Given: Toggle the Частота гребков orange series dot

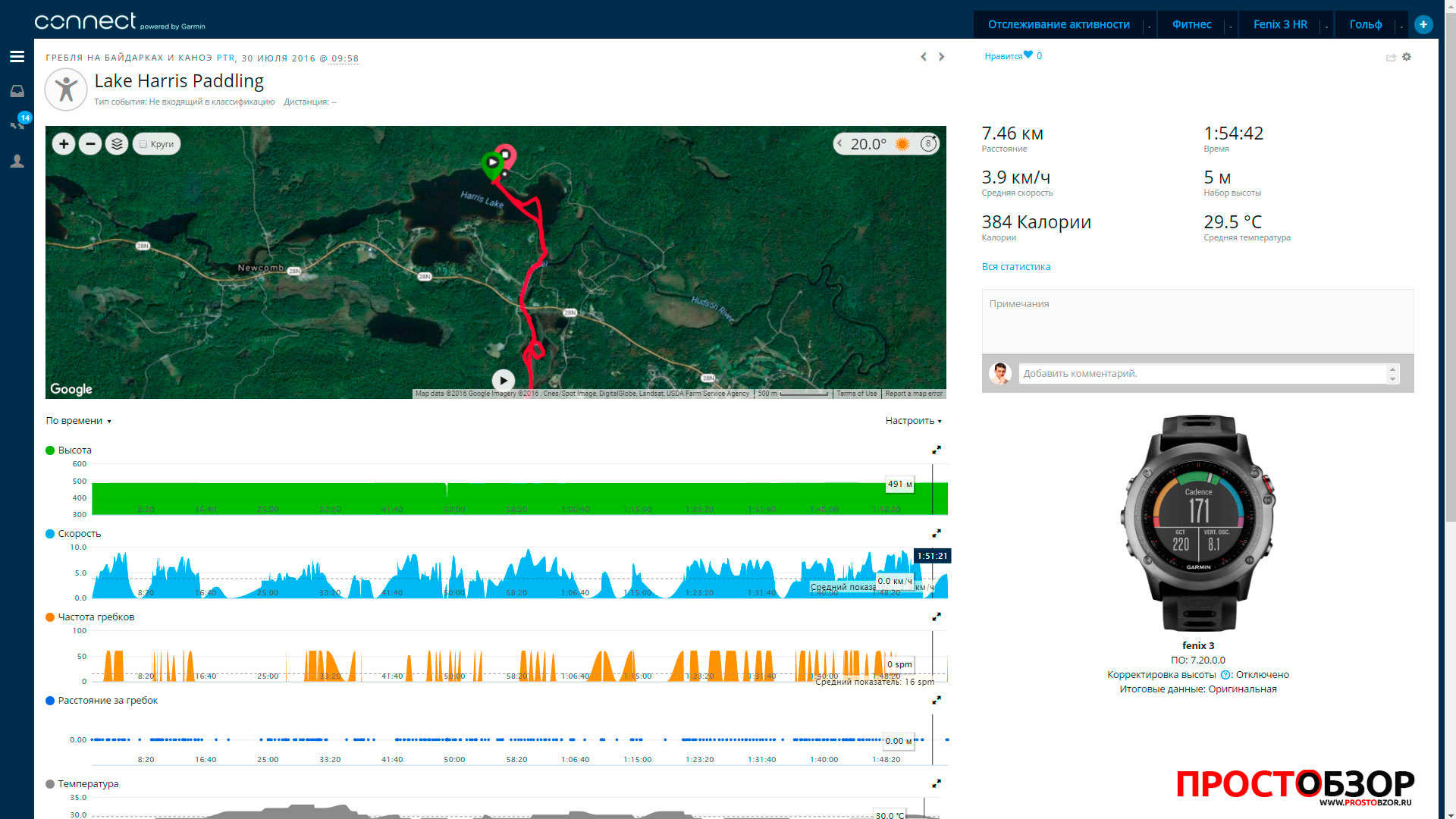Looking at the screenshot, I should coord(50,617).
